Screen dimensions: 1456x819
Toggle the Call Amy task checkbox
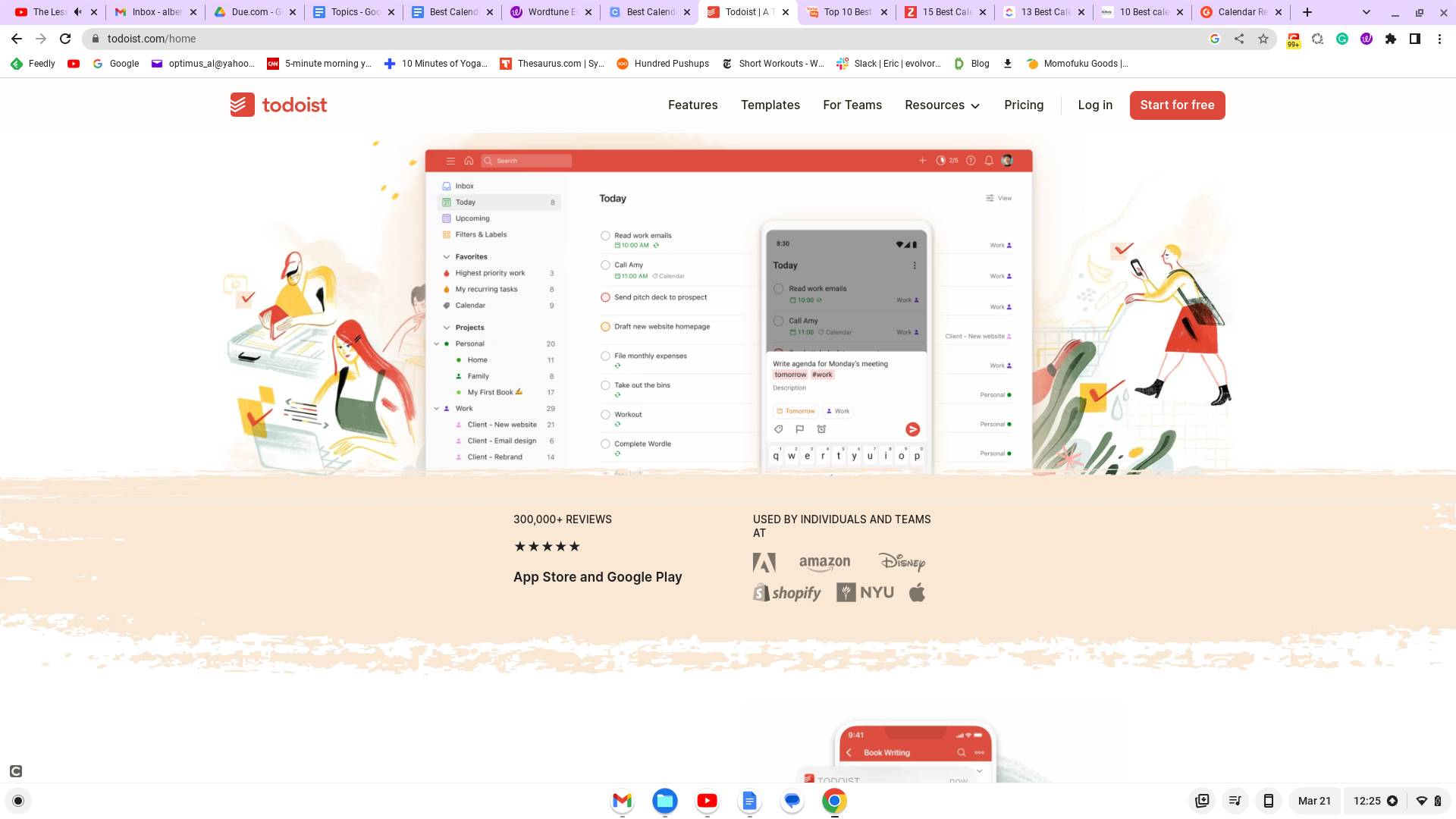(605, 265)
